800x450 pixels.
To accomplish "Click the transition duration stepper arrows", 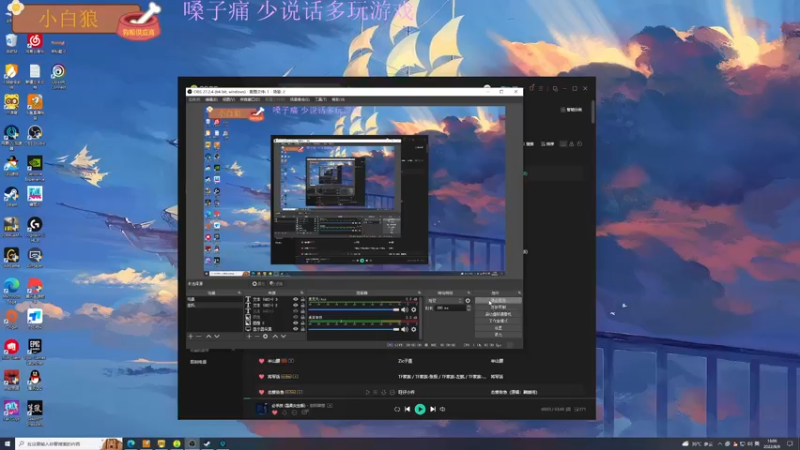I will (x=468, y=308).
